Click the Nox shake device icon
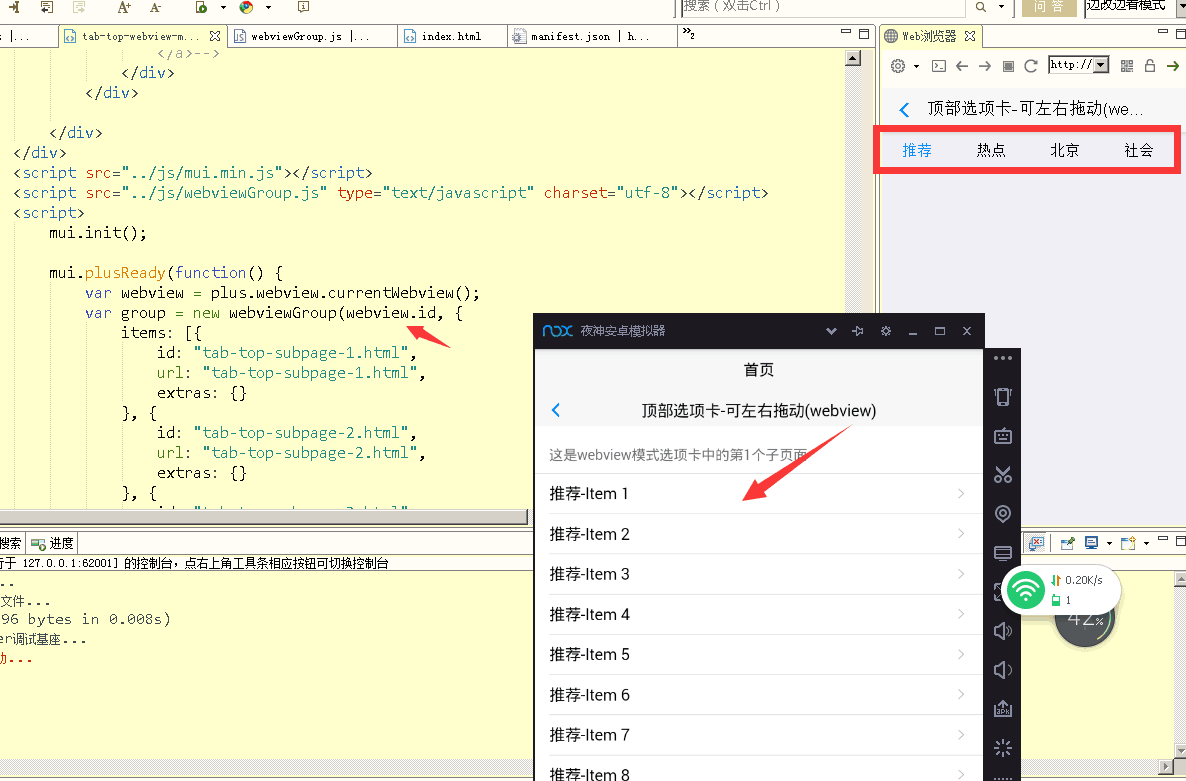Image resolution: width=1186 pixels, height=781 pixels. (x=1002, y=396)
